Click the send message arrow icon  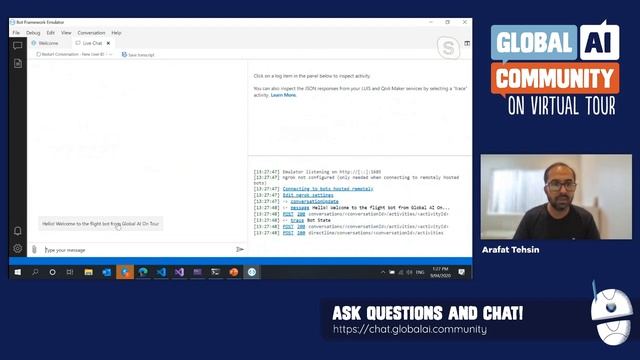tap(240, 249)
